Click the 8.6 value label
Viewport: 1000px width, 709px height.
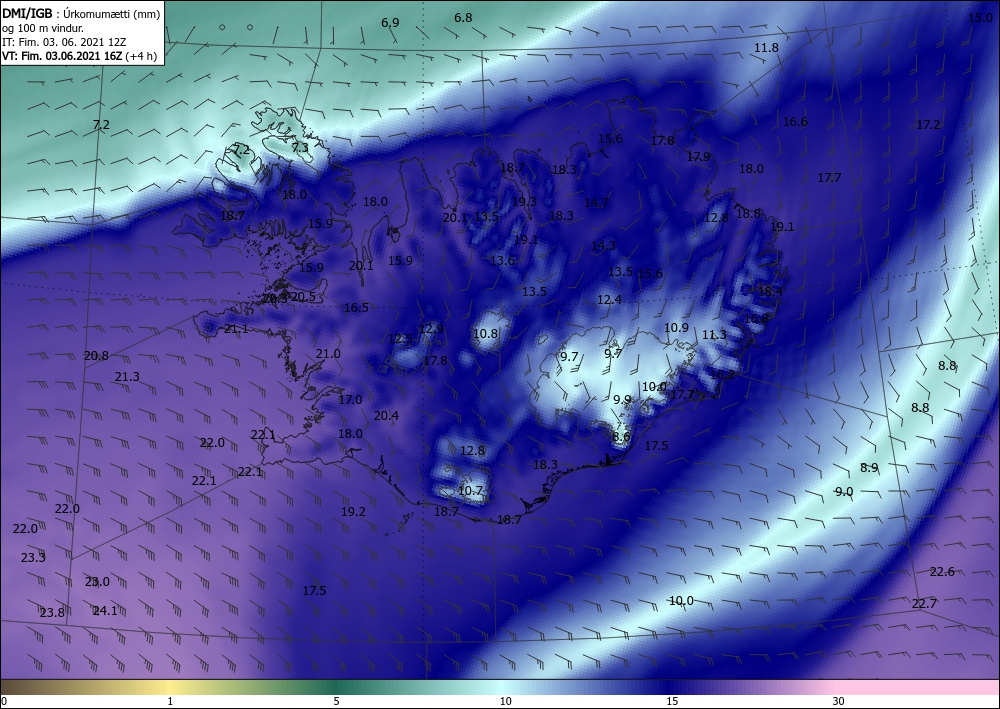(621, 437)
